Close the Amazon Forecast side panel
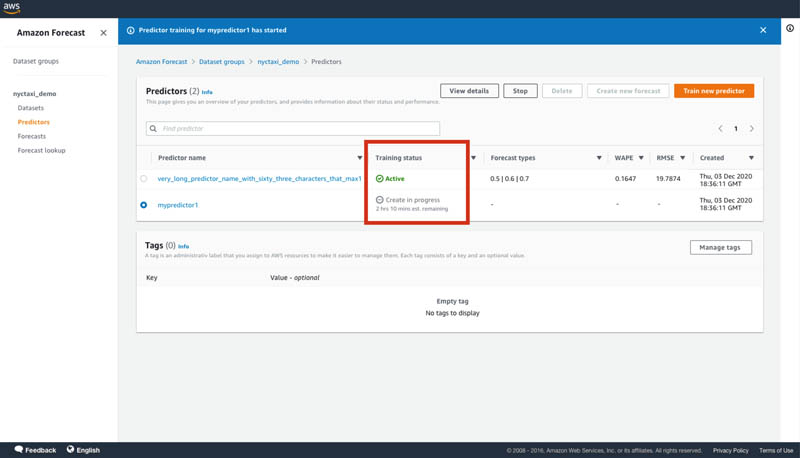 pyautogui.click(x=104, y=33)
